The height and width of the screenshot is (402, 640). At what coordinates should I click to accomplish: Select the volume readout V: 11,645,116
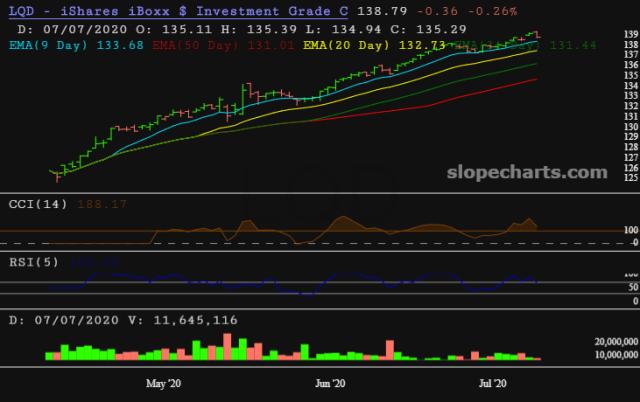click(x=183, y=320)
